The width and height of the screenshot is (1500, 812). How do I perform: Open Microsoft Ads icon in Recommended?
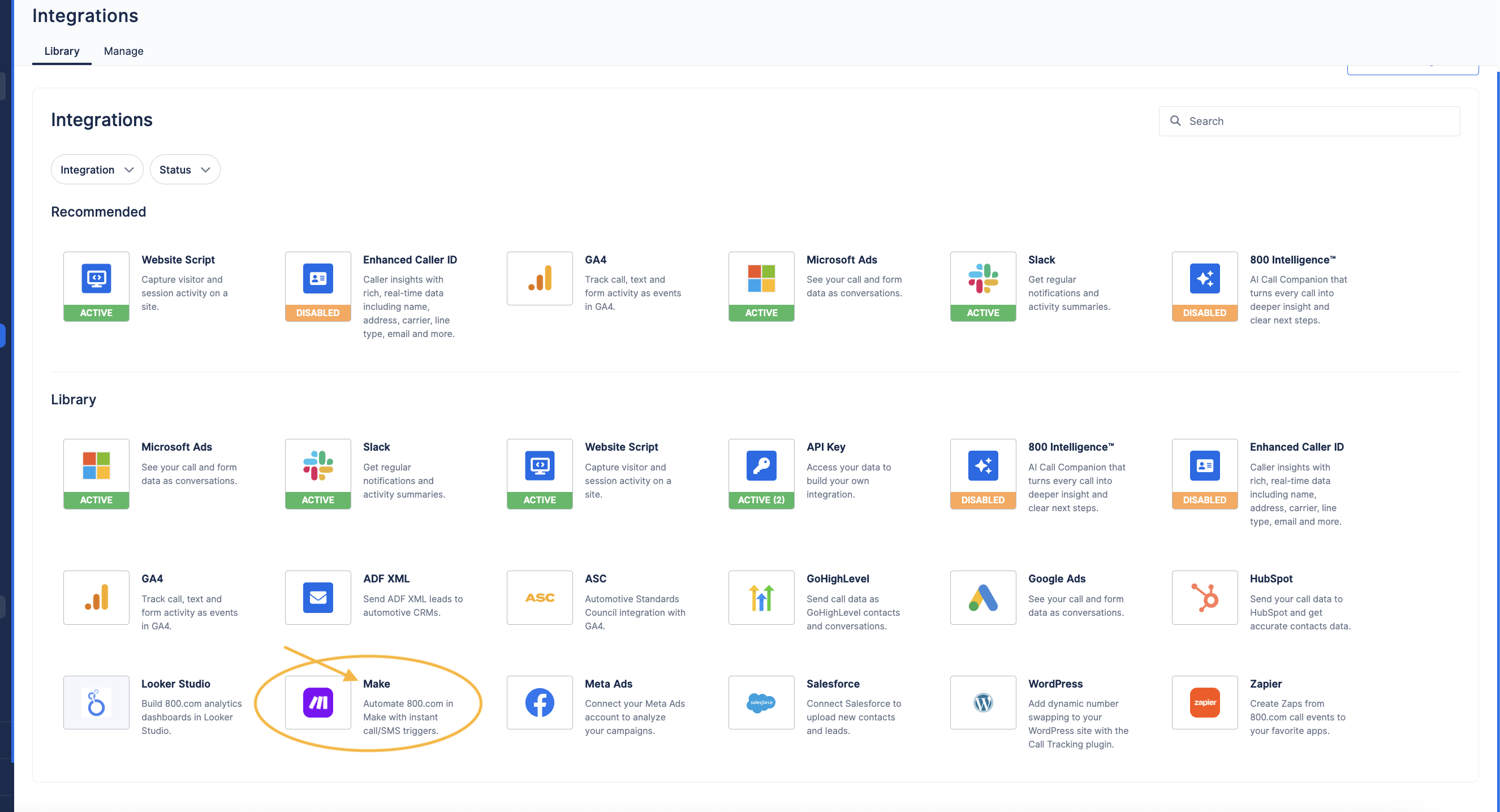761,279
